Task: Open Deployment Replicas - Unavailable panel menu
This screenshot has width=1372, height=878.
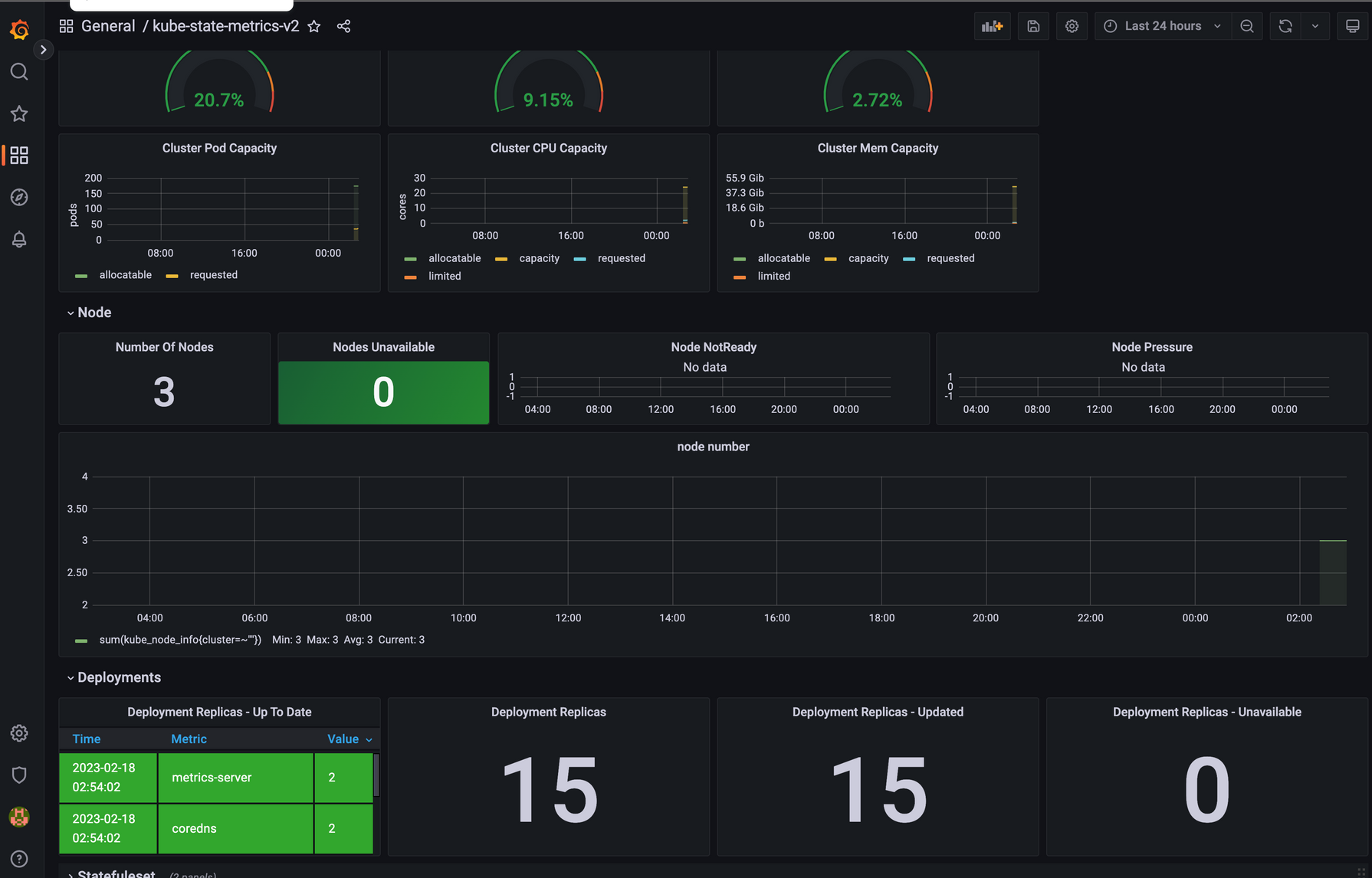Action: pos(1206,712)
